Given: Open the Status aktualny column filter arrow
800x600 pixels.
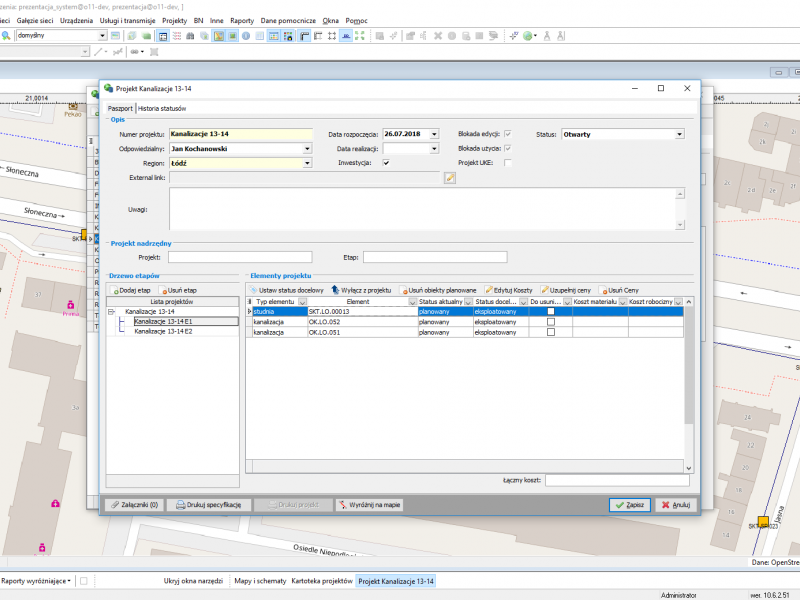Looking at the screenshot, I should click(x=468, y=302).
